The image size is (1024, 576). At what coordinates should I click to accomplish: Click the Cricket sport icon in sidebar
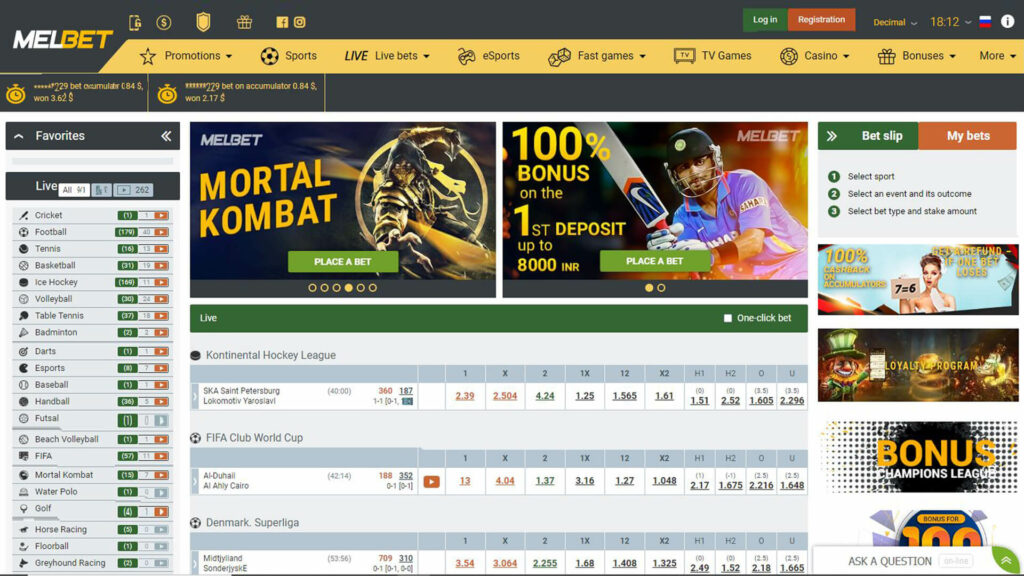coord(24,215)
